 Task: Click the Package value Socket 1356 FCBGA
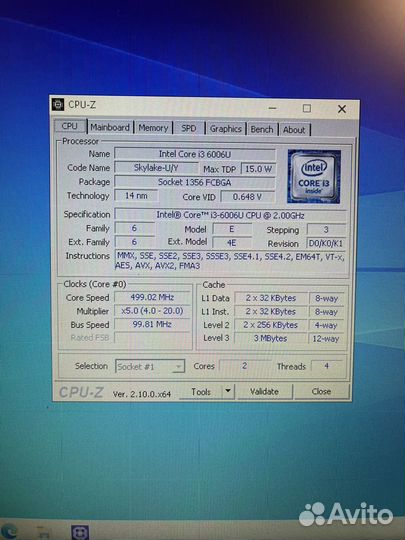click(195, 182)
